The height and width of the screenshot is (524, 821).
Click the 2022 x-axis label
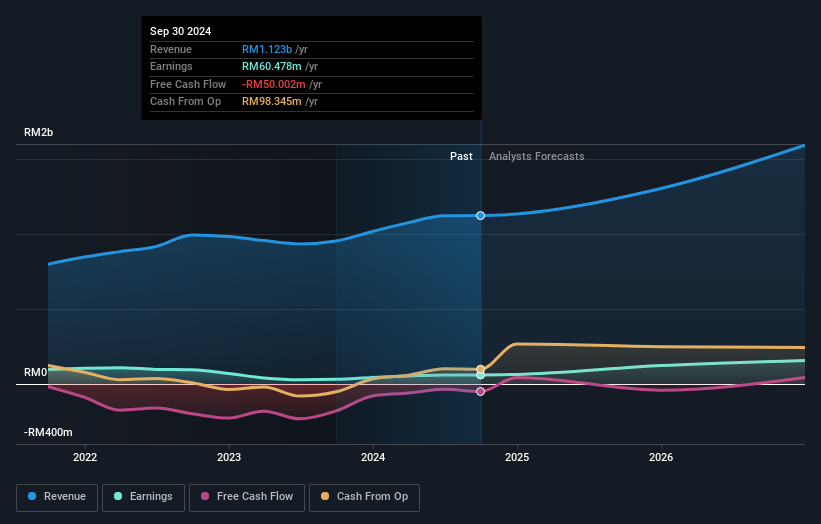pyautogui.click(x=85, y=457)
